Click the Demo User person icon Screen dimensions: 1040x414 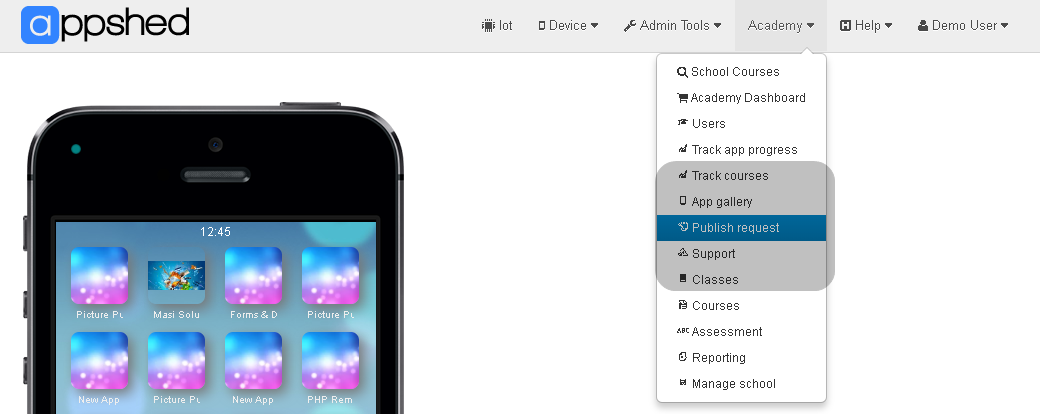coord(923,26)
